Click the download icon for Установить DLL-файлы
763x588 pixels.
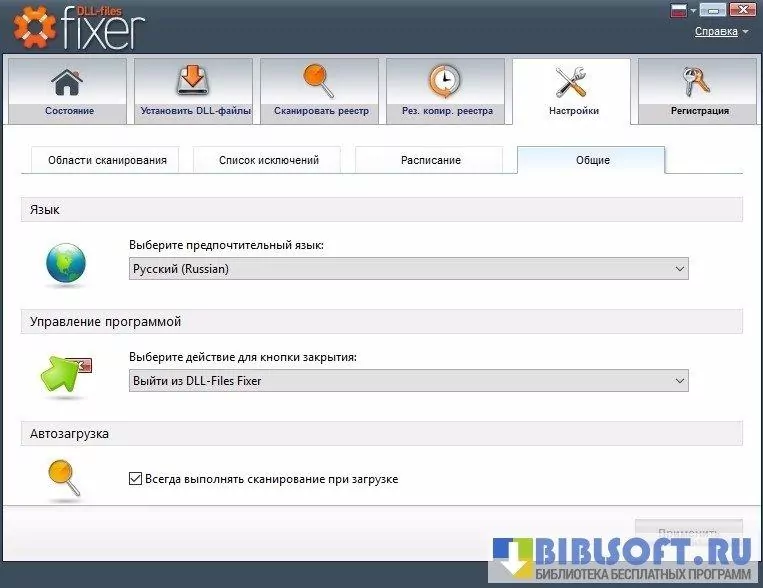tap(193, 81)
